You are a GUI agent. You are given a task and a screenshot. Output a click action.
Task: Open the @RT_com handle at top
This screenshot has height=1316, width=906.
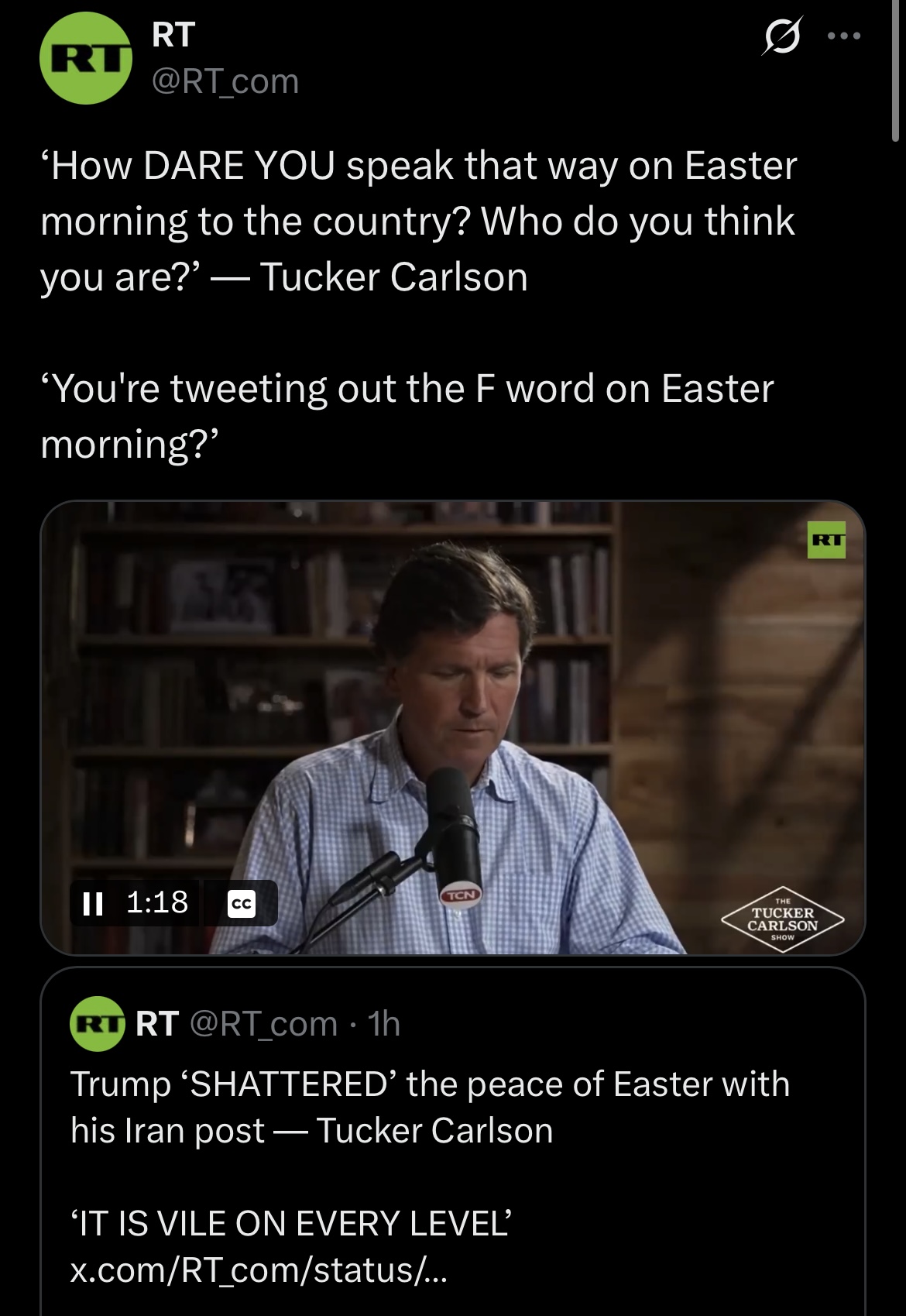[225, 81]
